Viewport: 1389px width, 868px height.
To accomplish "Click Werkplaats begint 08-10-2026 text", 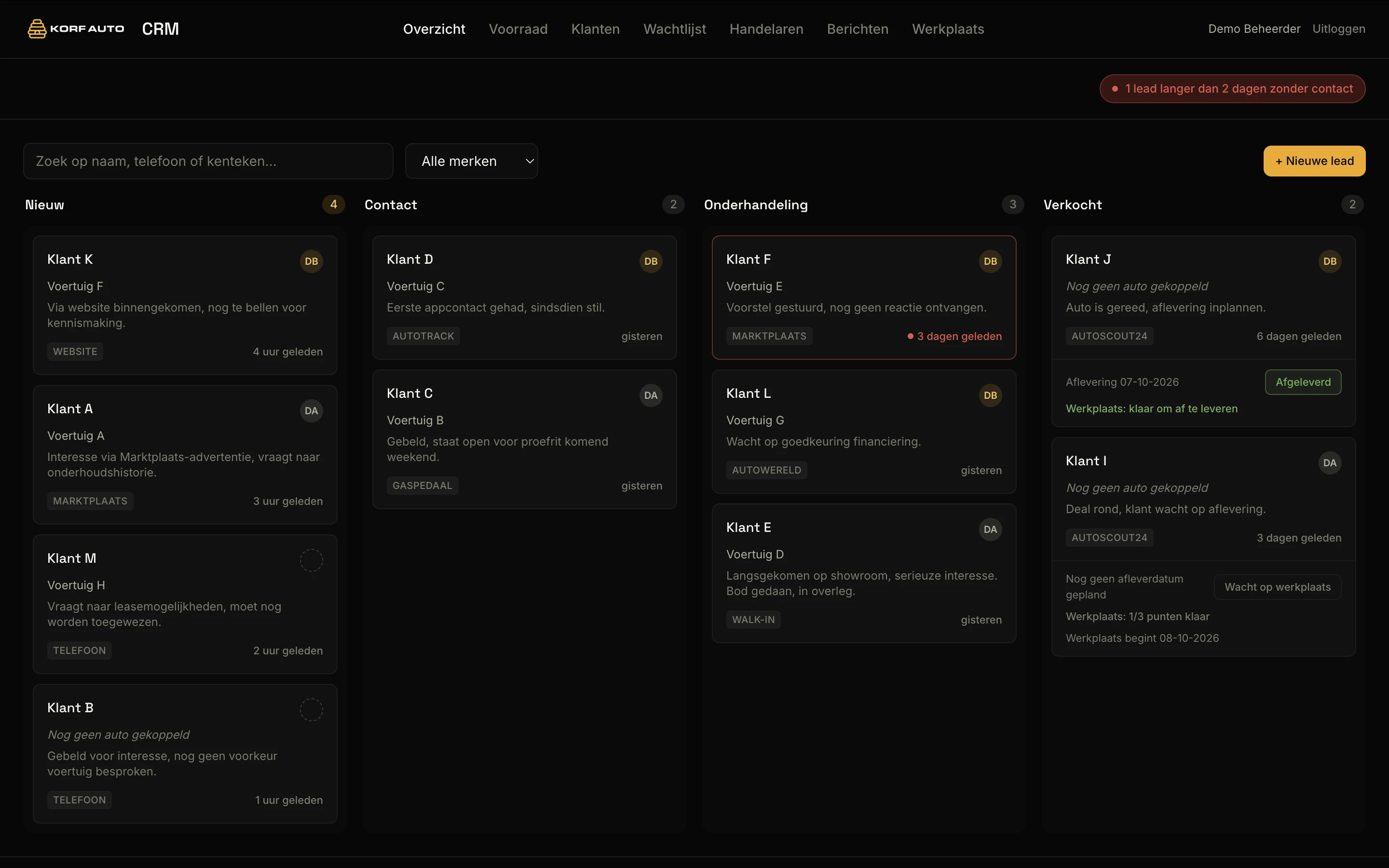I will click(1142, 638).
